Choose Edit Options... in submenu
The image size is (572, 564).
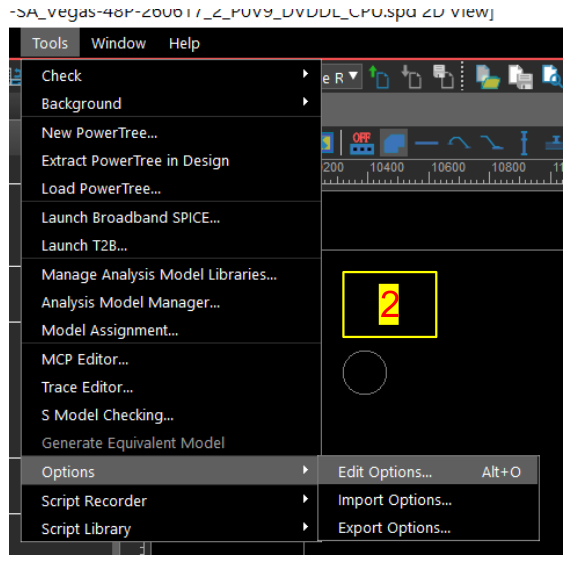429,472
